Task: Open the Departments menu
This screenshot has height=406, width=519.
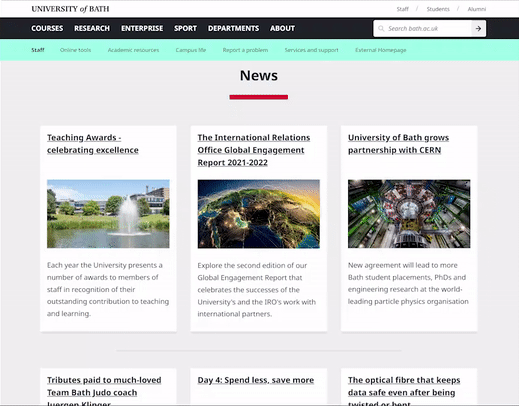Action: click(233, 28)
